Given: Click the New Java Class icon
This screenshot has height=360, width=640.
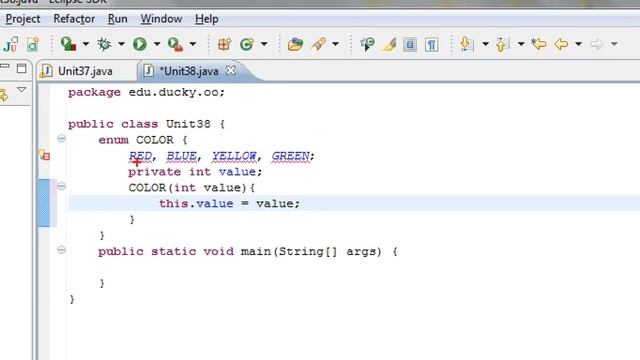Looking at the screenshot, I should 247,44.
